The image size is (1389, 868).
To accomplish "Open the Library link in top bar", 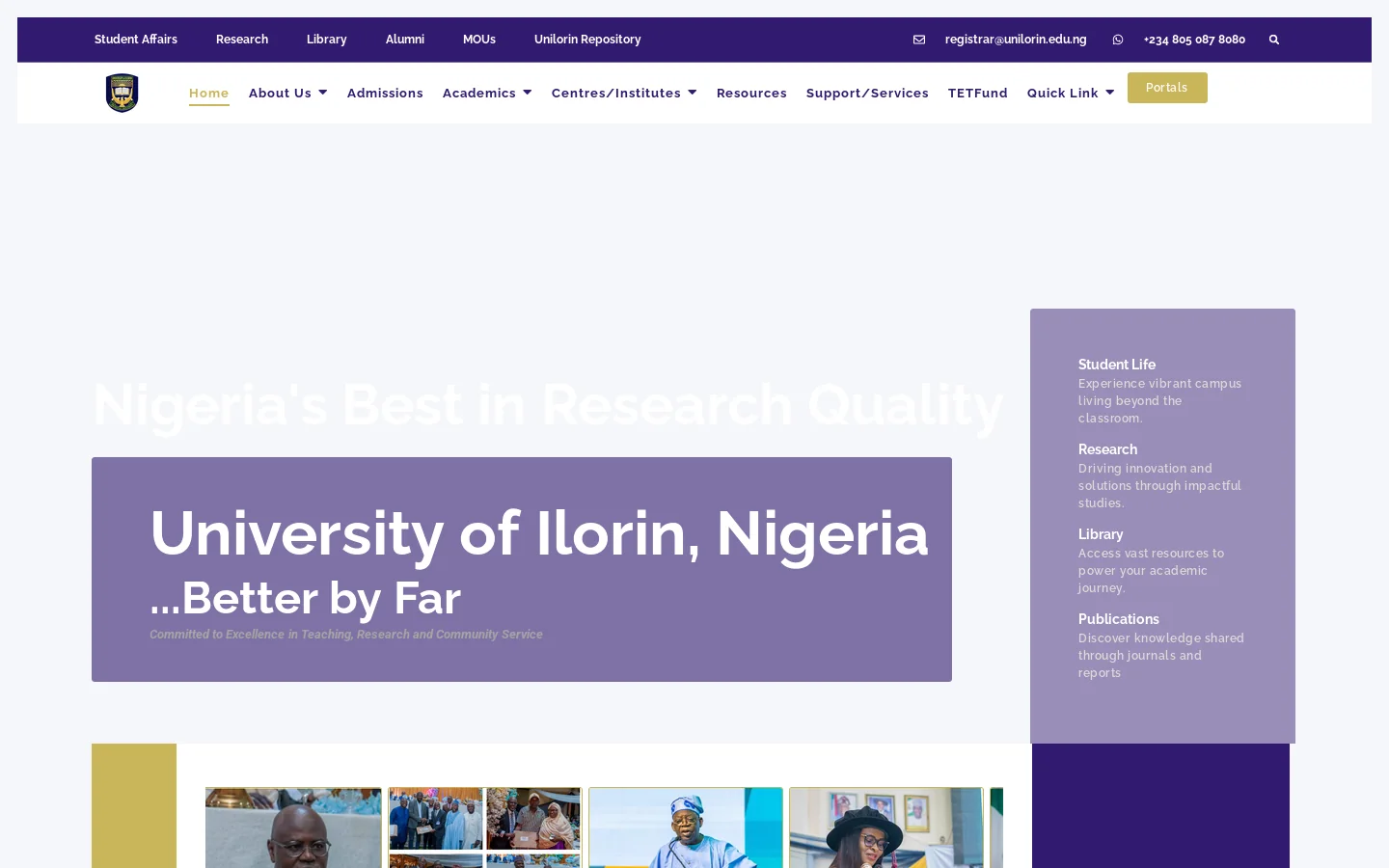I will pos(327,40).
